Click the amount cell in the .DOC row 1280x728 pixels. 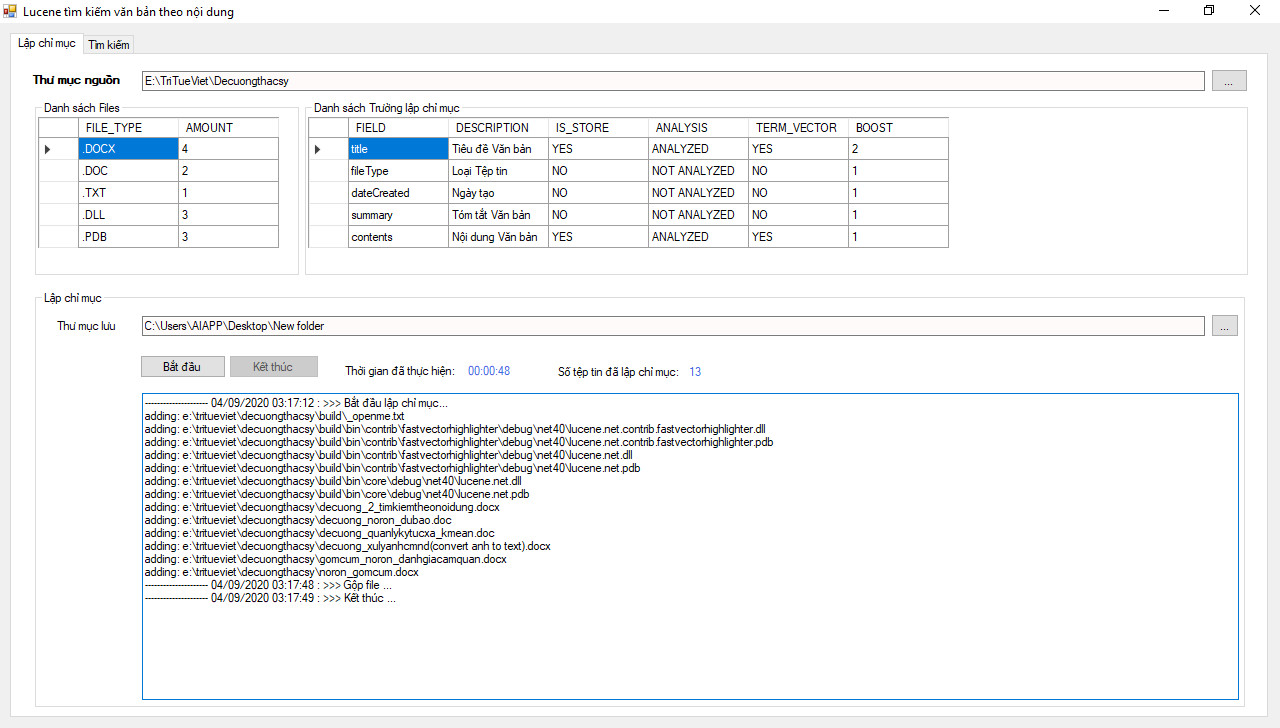[229, 171]
